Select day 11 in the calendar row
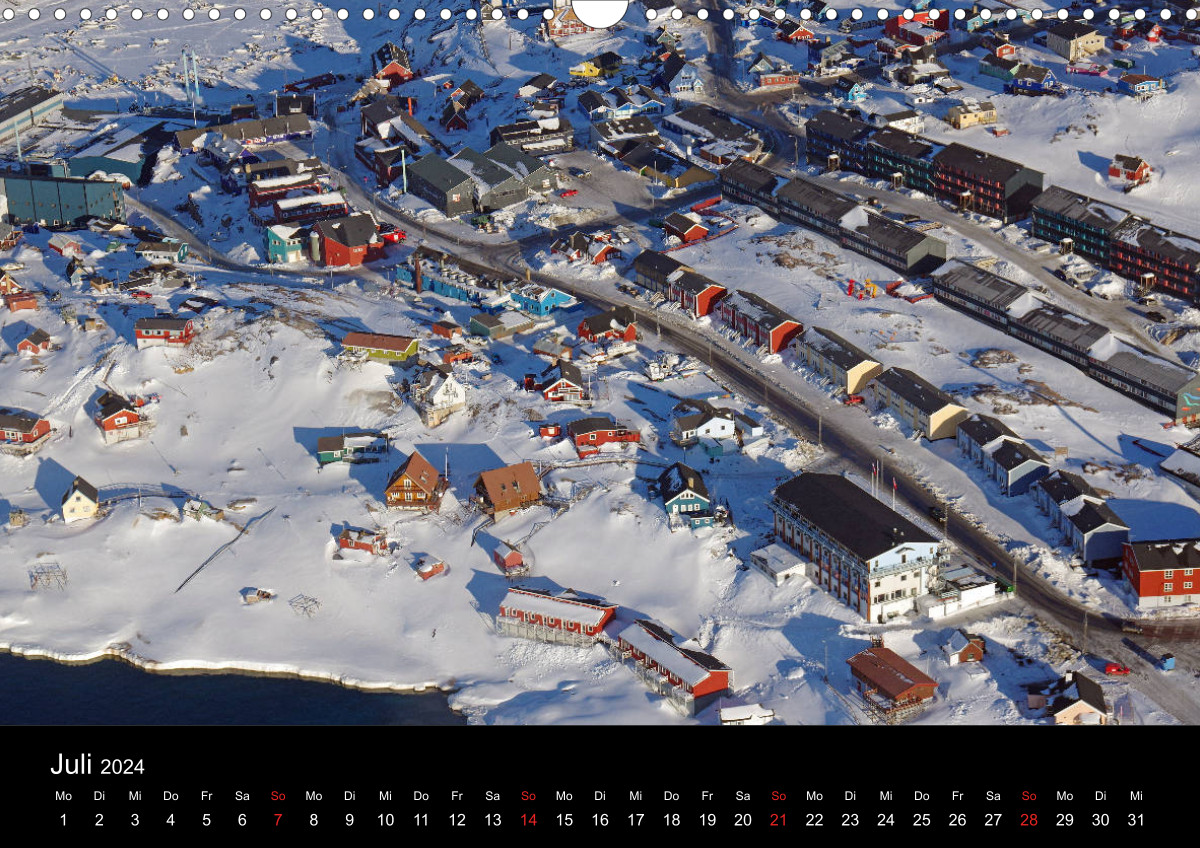 click(421, 820)
